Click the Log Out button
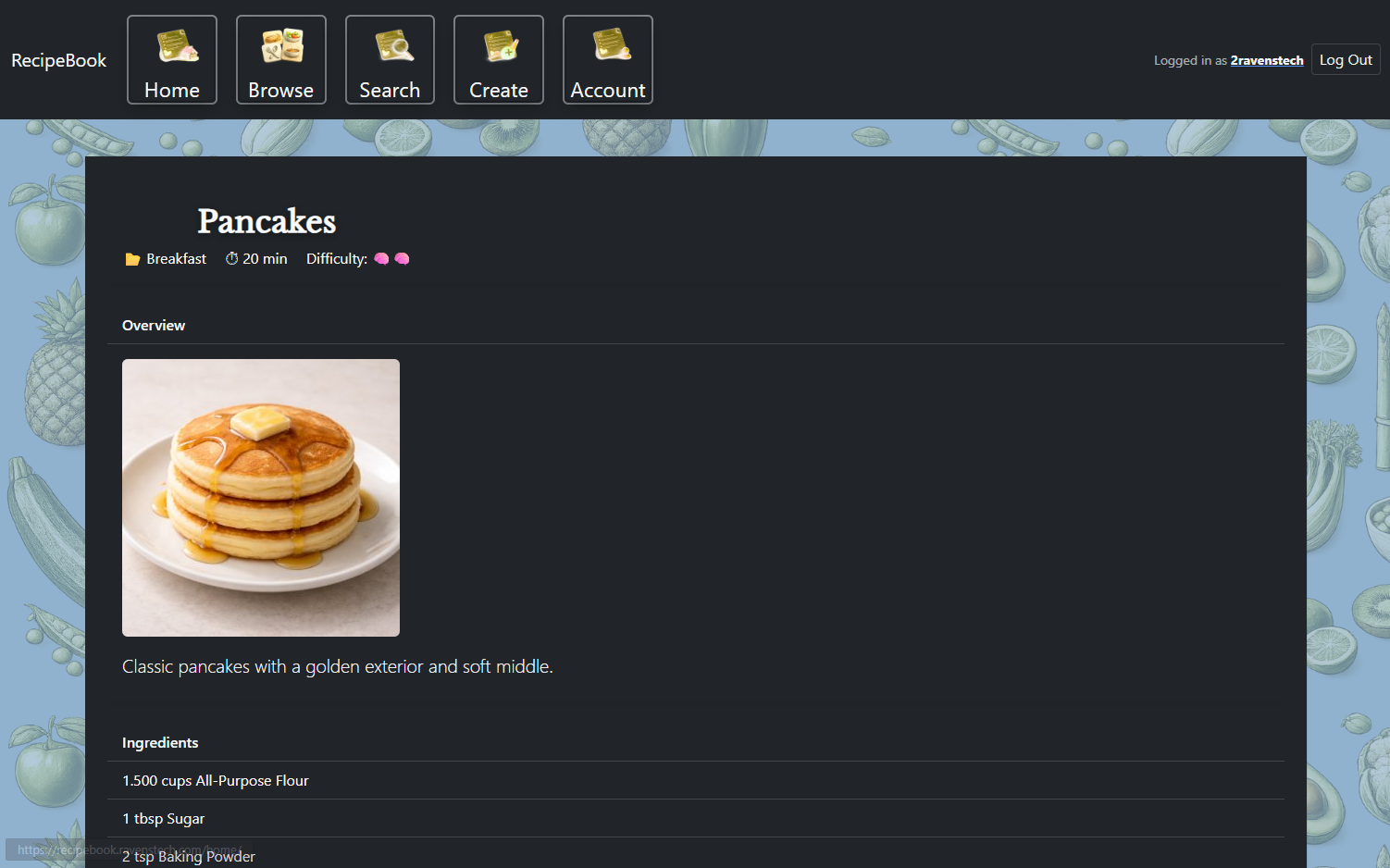 coord(1346,59)
